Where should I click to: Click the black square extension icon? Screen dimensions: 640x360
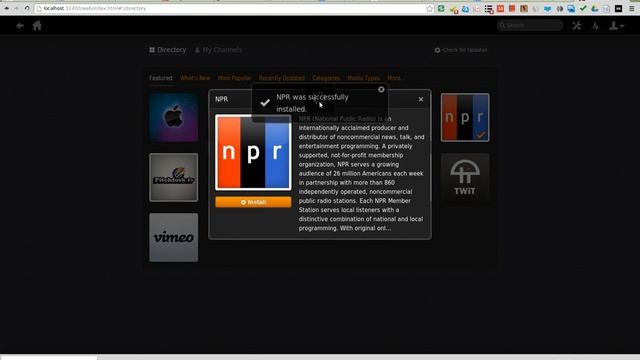click(x=618, y=9)
